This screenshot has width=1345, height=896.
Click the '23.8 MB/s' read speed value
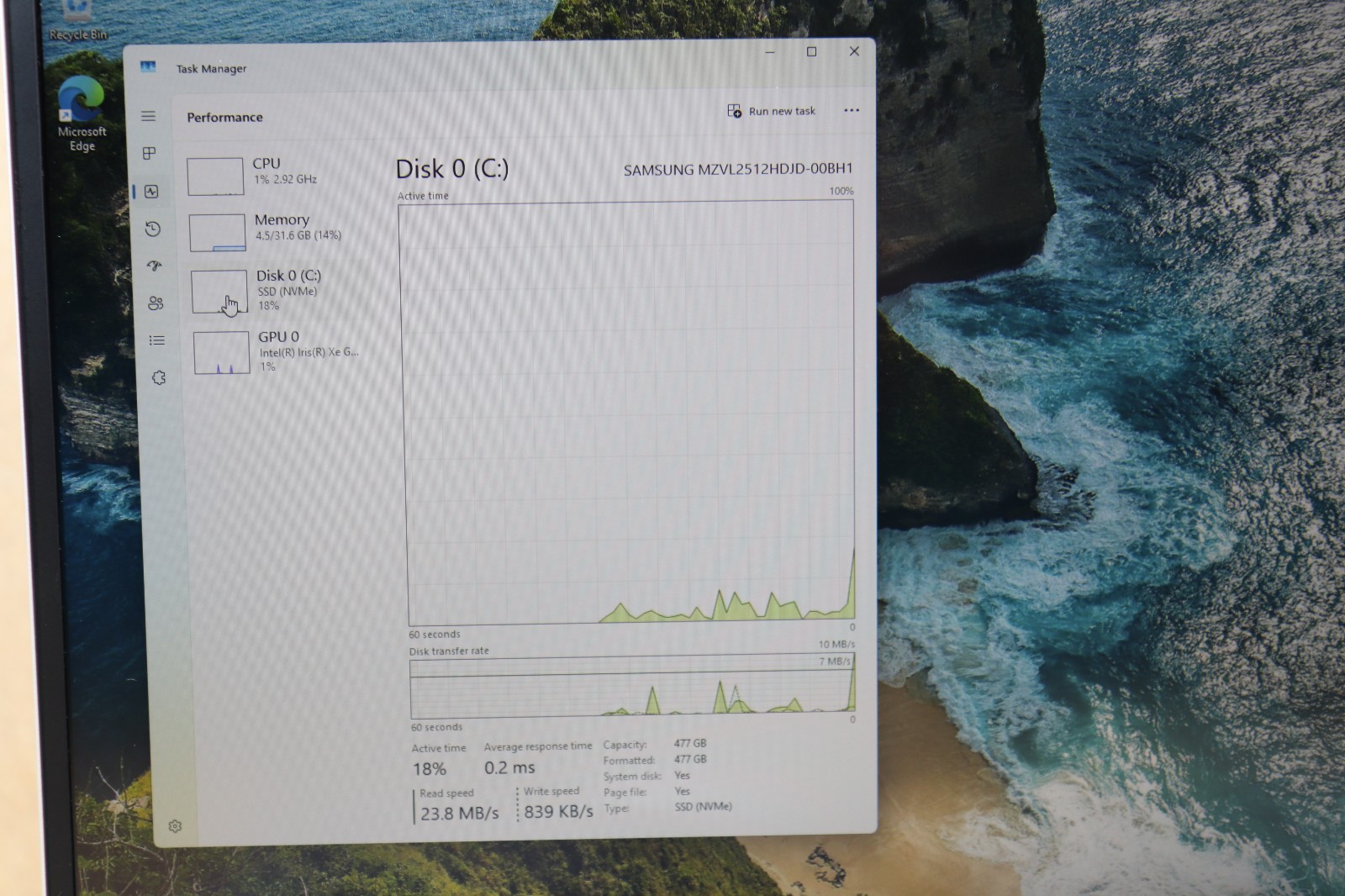(460, 814)
